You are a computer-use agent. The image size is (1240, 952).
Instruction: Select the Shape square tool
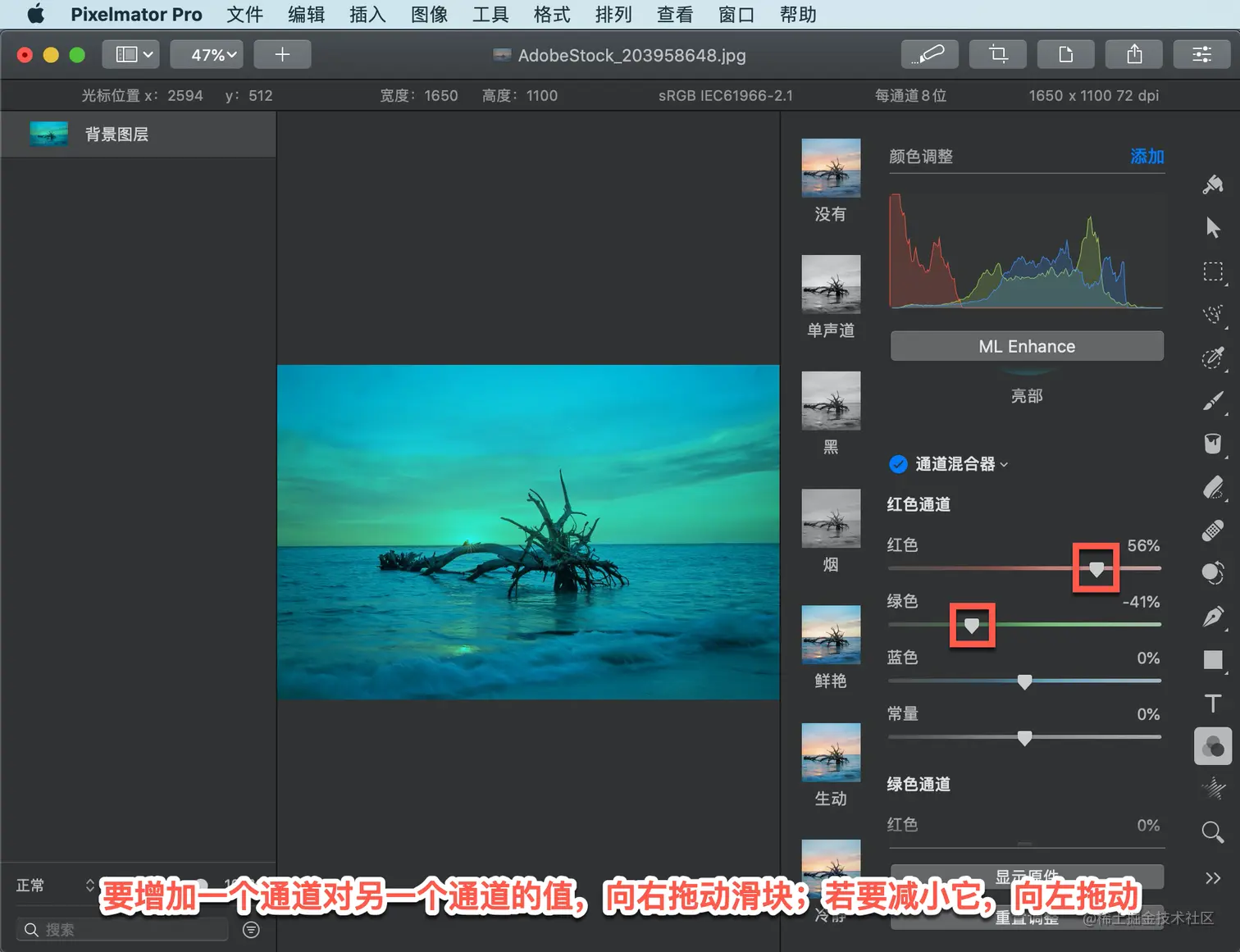[x=1213, y=660]
